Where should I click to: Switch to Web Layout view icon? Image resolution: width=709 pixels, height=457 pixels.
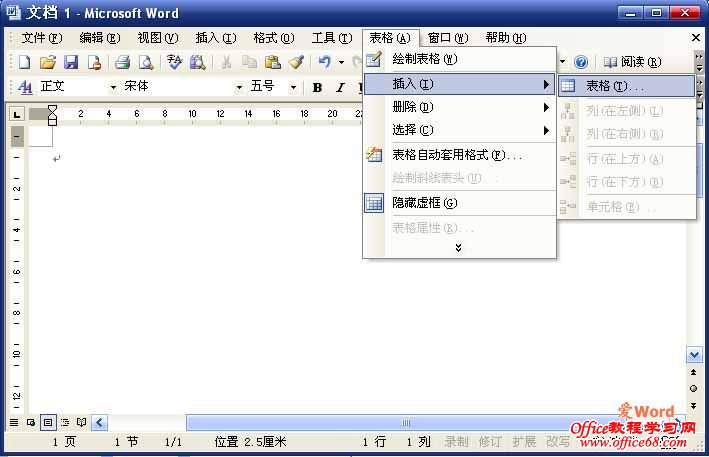click(x=31, y=423)
